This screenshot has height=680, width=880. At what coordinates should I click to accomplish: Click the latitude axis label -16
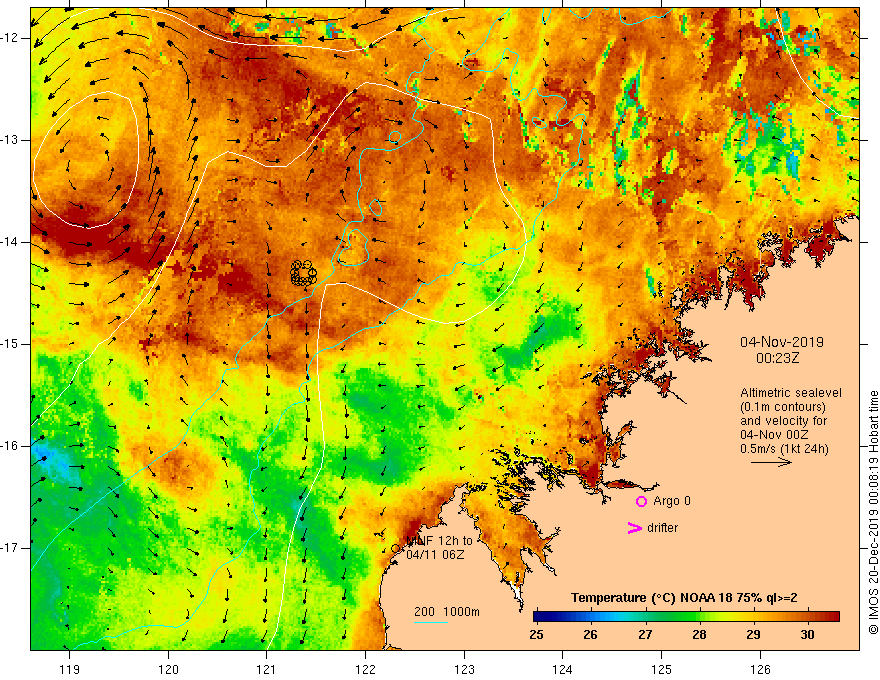pos(11,446)
